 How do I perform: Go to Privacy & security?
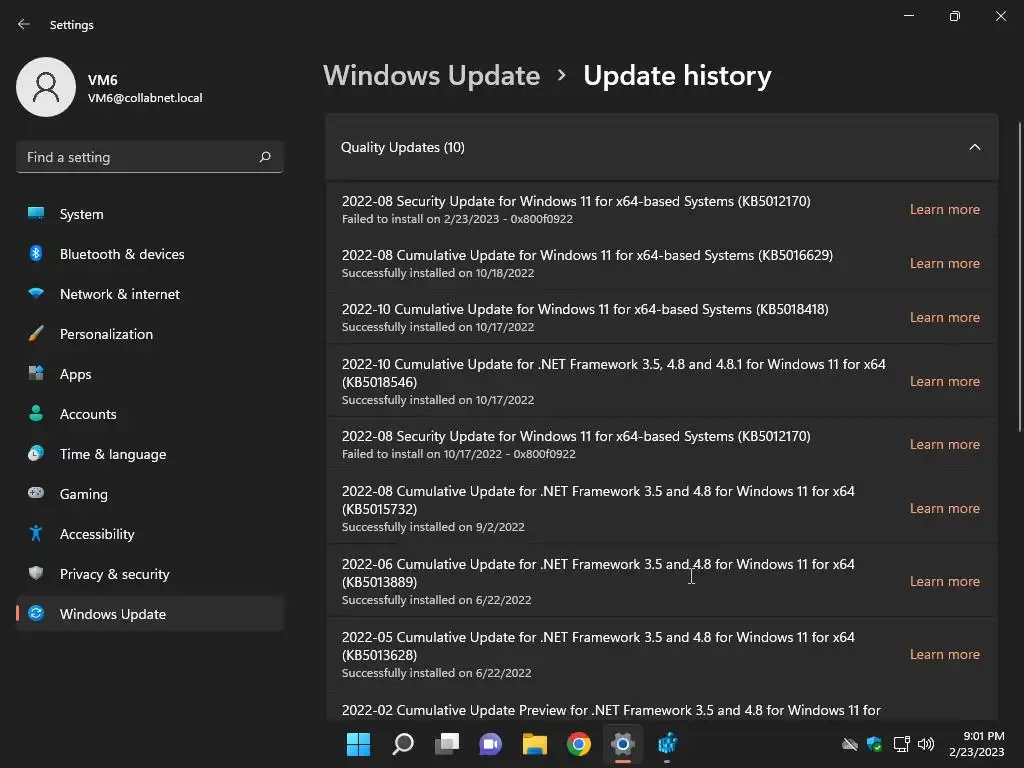150,574
